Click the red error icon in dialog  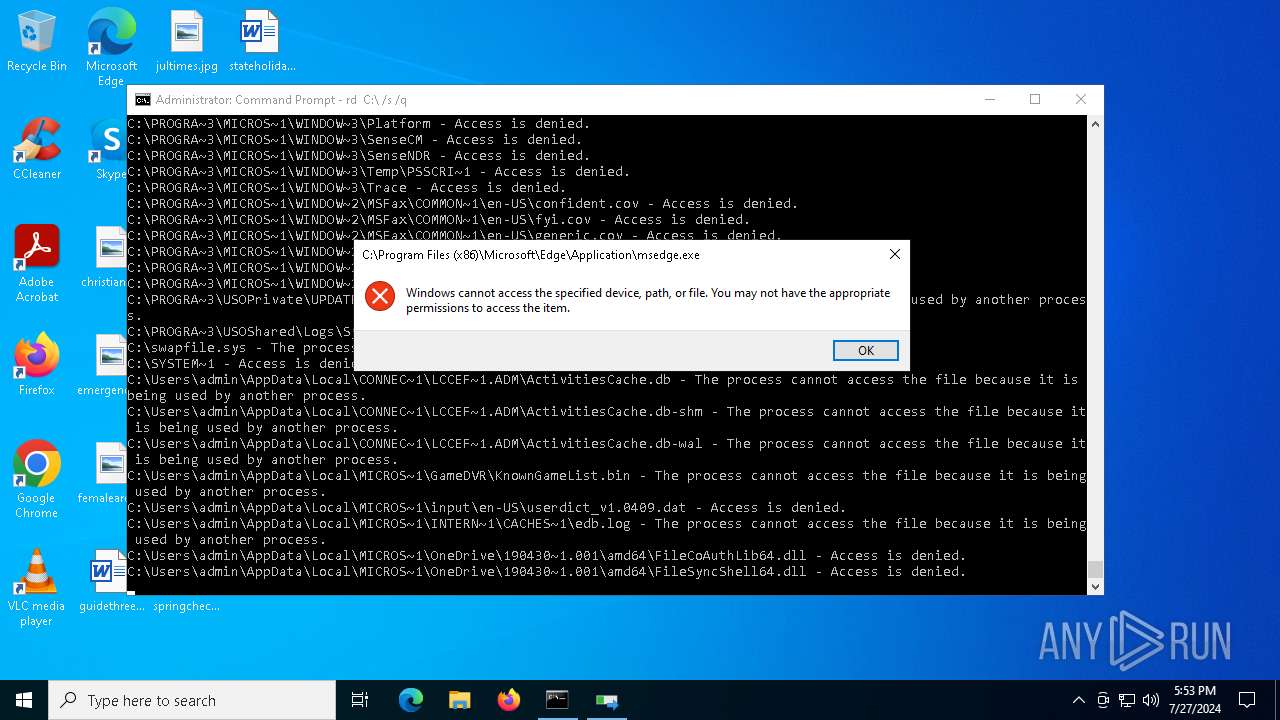[380, 296]
